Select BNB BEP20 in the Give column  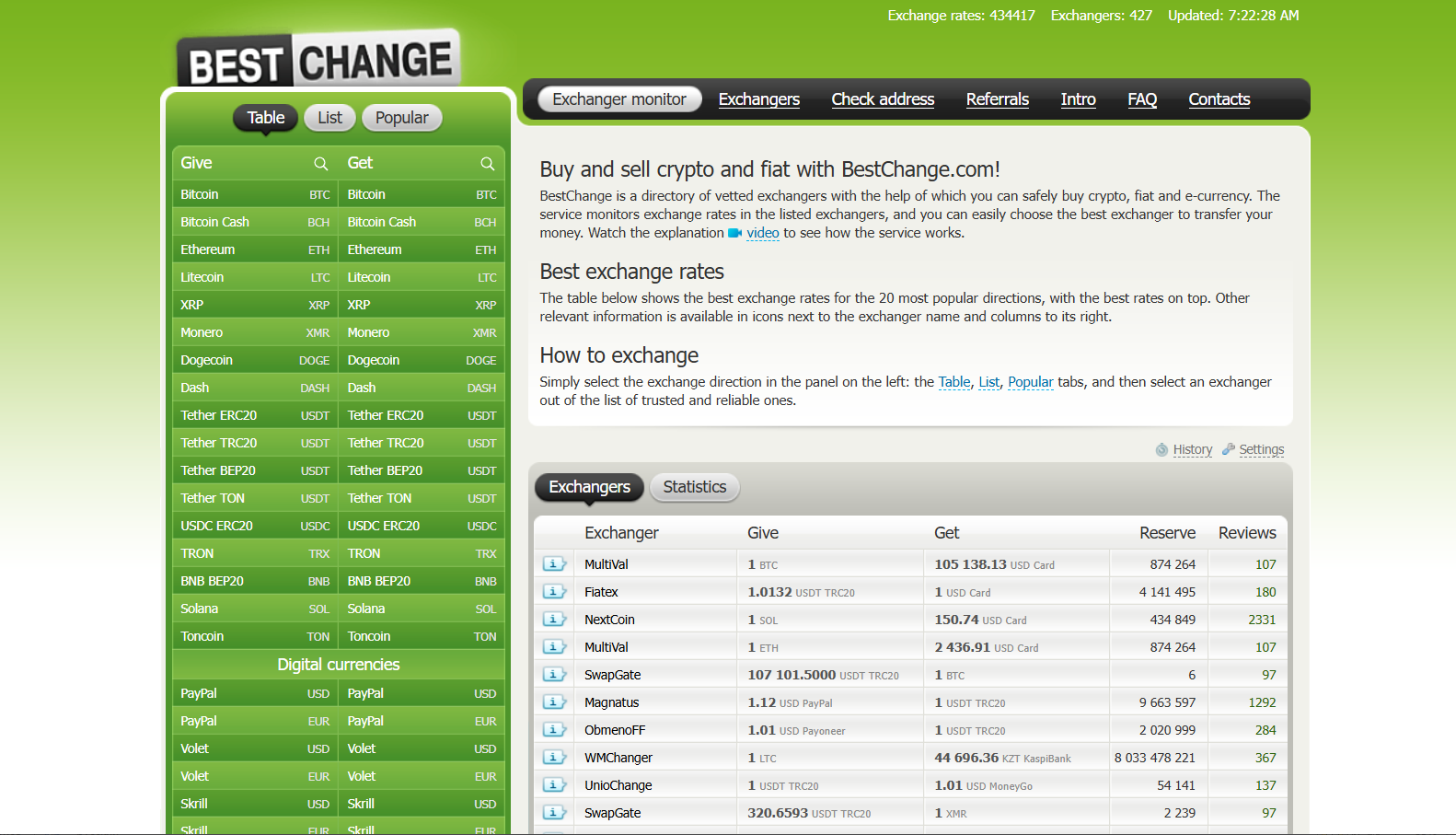click(x=255, y=581)
